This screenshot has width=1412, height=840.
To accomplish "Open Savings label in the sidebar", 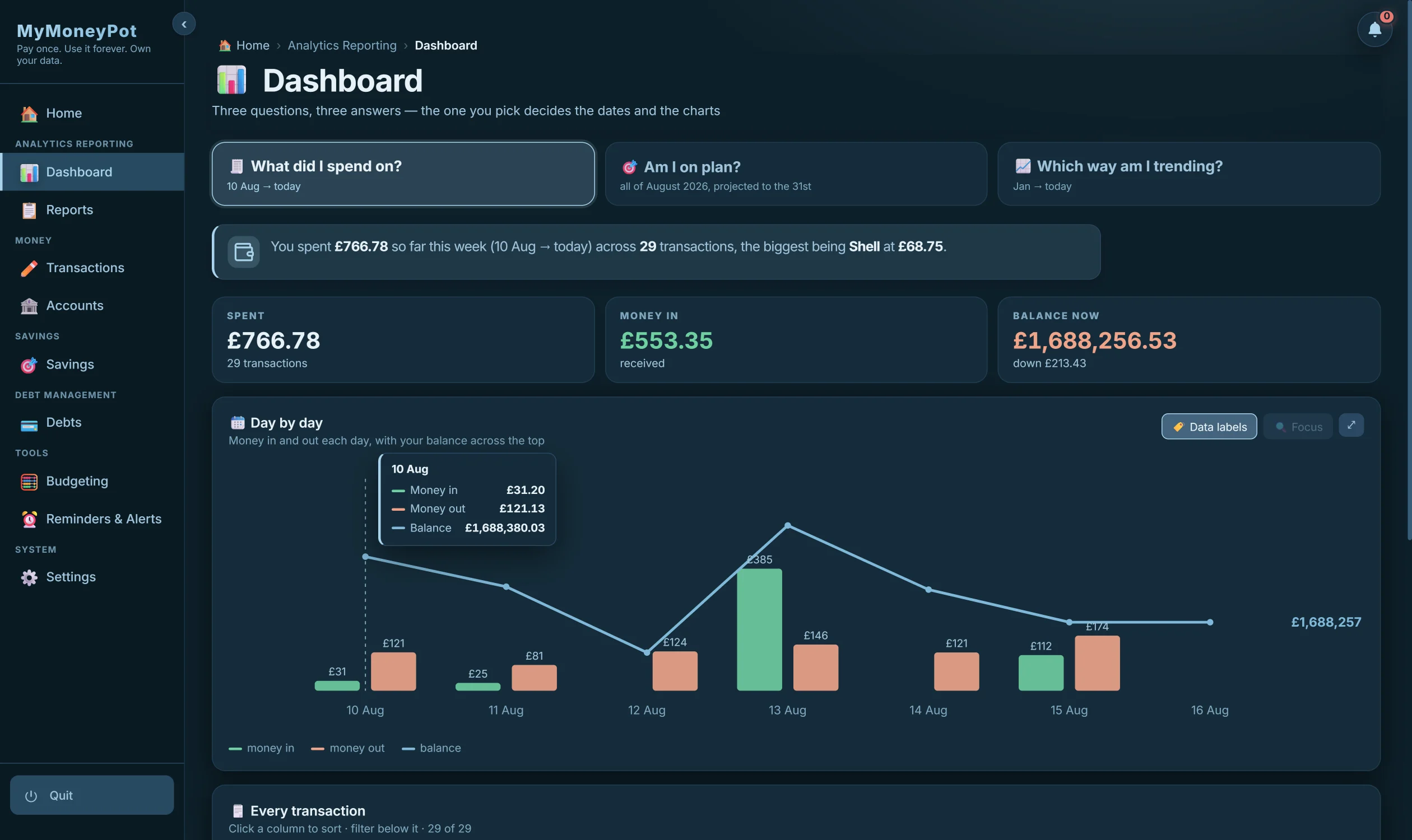I will click(69, 365).
